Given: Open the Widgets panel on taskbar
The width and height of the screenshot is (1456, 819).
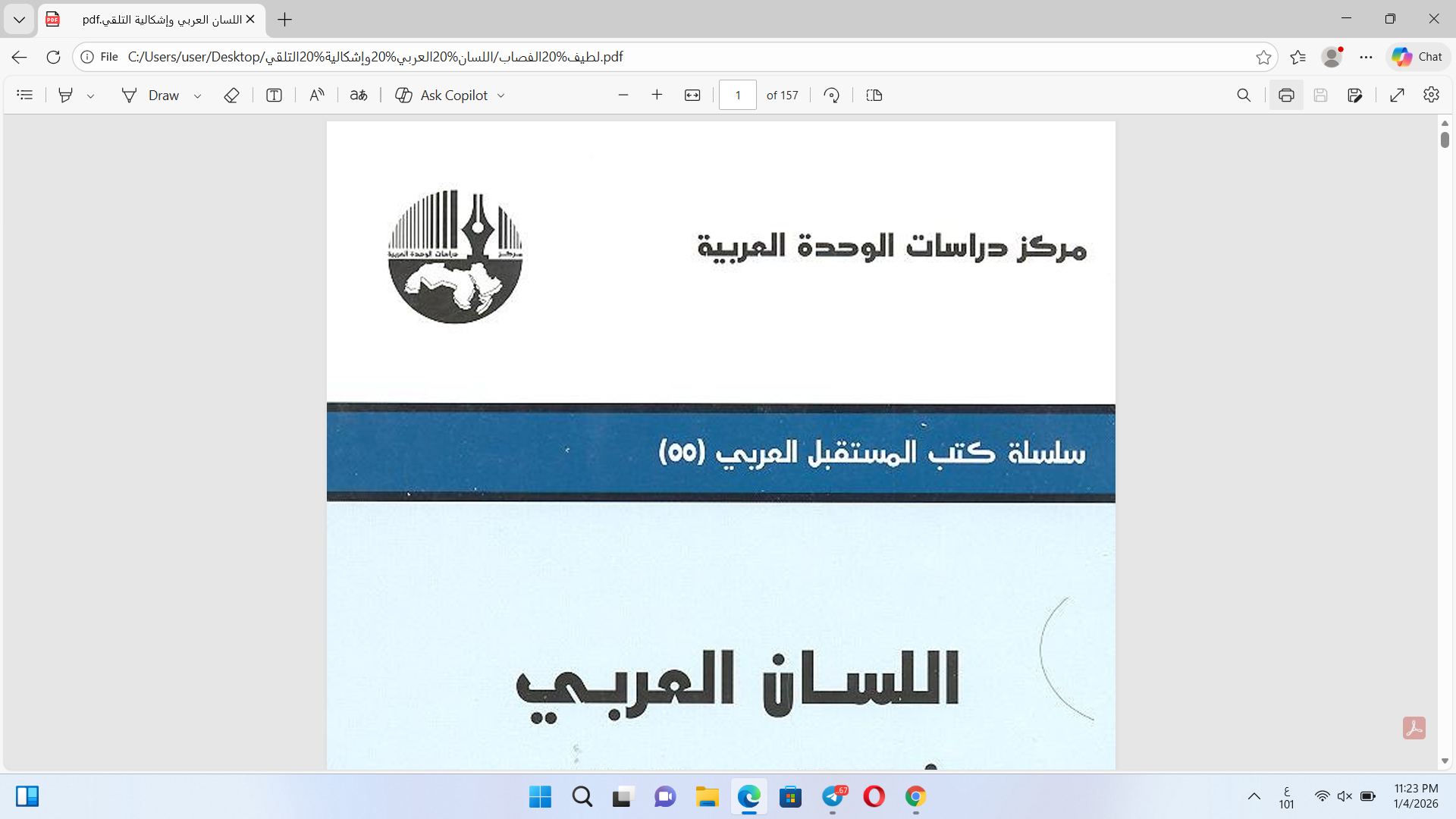Looking at the screenshot, I should tap(27, 796).
